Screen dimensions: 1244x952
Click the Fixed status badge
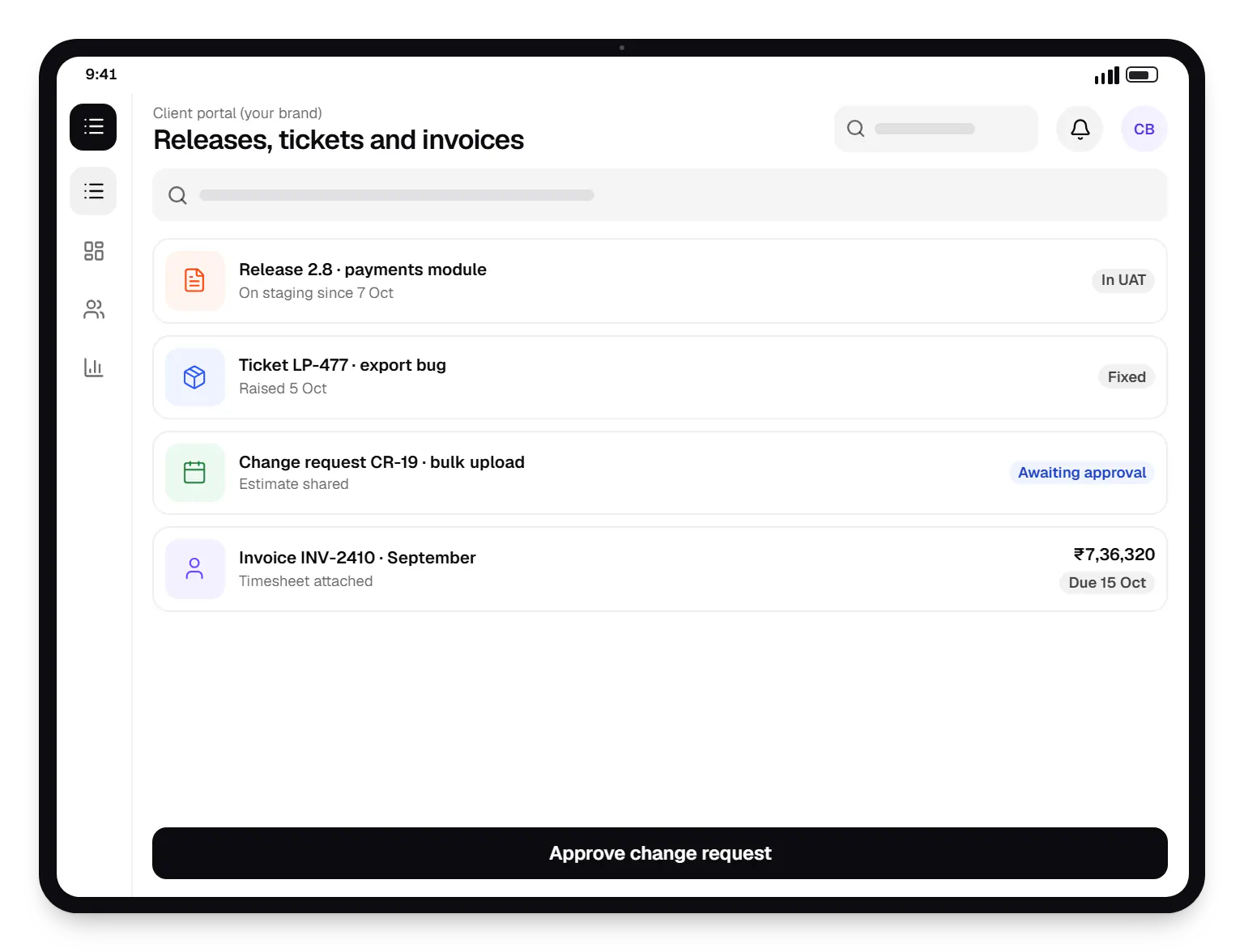[1127, 377]
